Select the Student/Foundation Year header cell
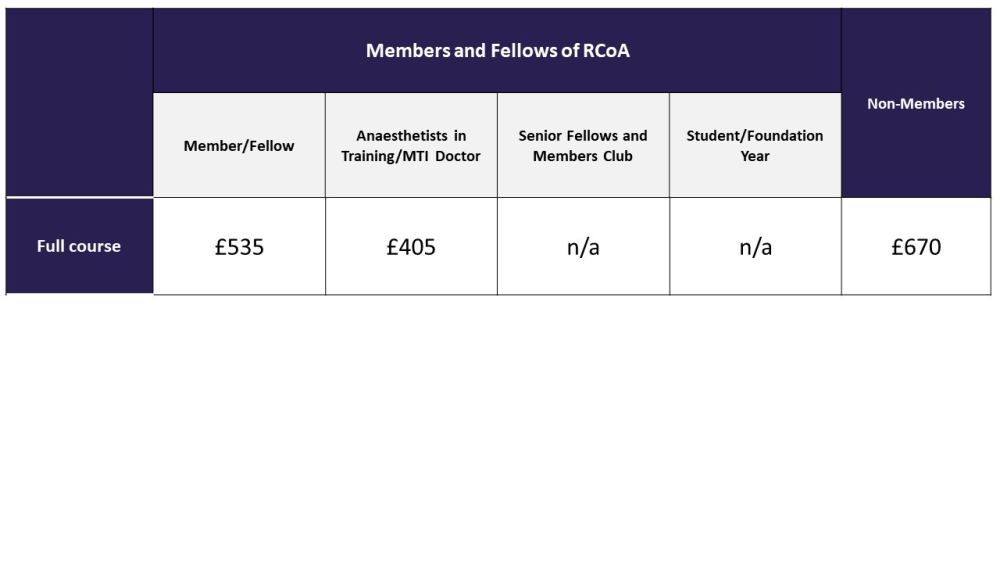This screenshot has width=1000, height=563. 755,145
